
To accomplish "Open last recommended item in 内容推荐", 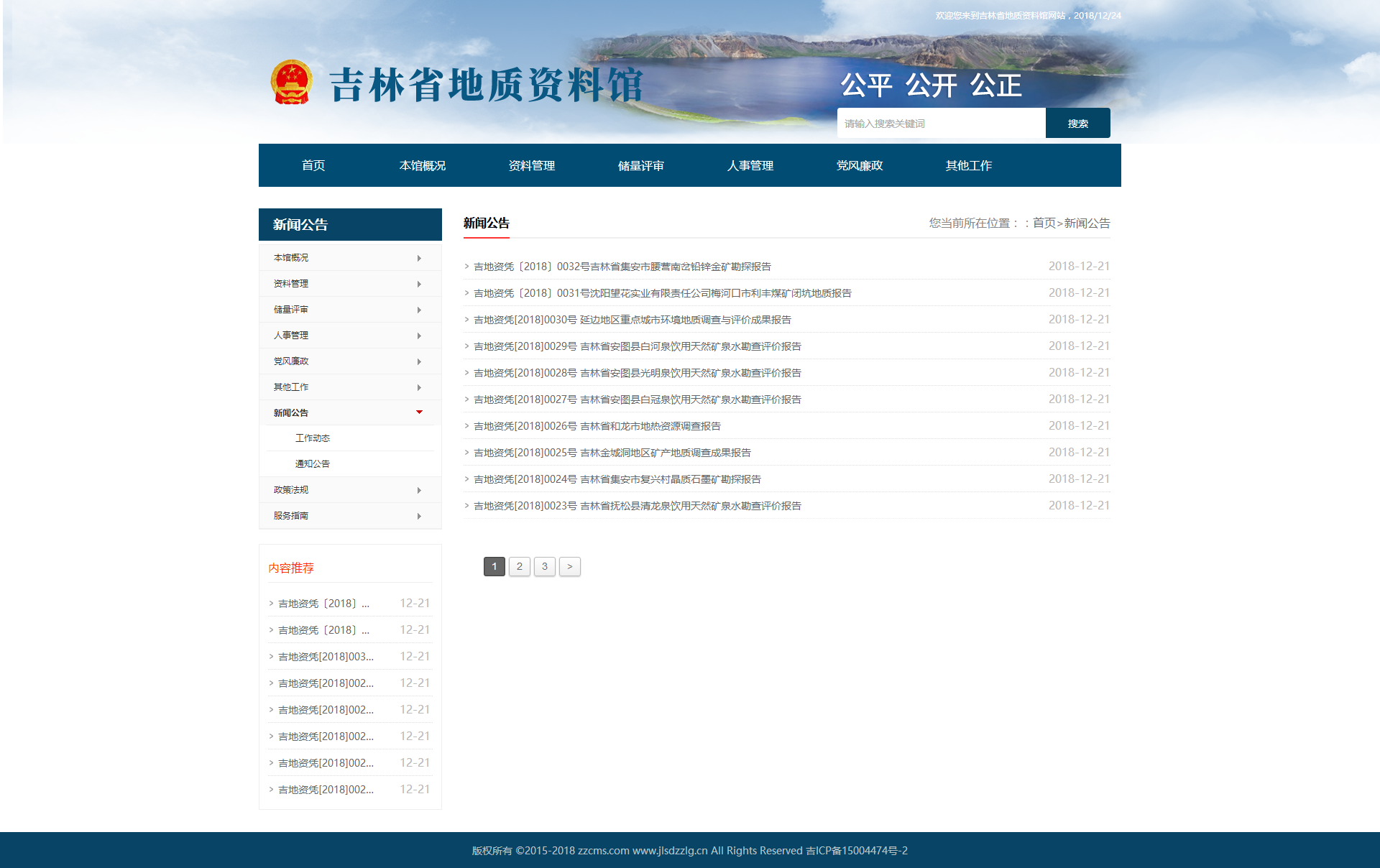I will [x=326, y=790].
